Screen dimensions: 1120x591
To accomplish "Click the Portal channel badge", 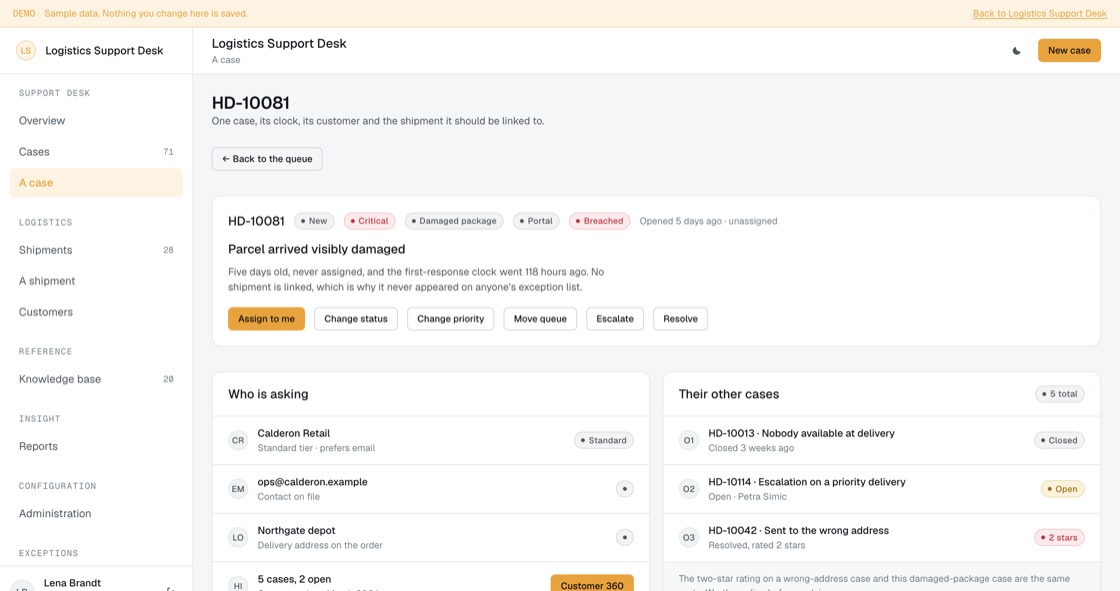I will [536, 221].
